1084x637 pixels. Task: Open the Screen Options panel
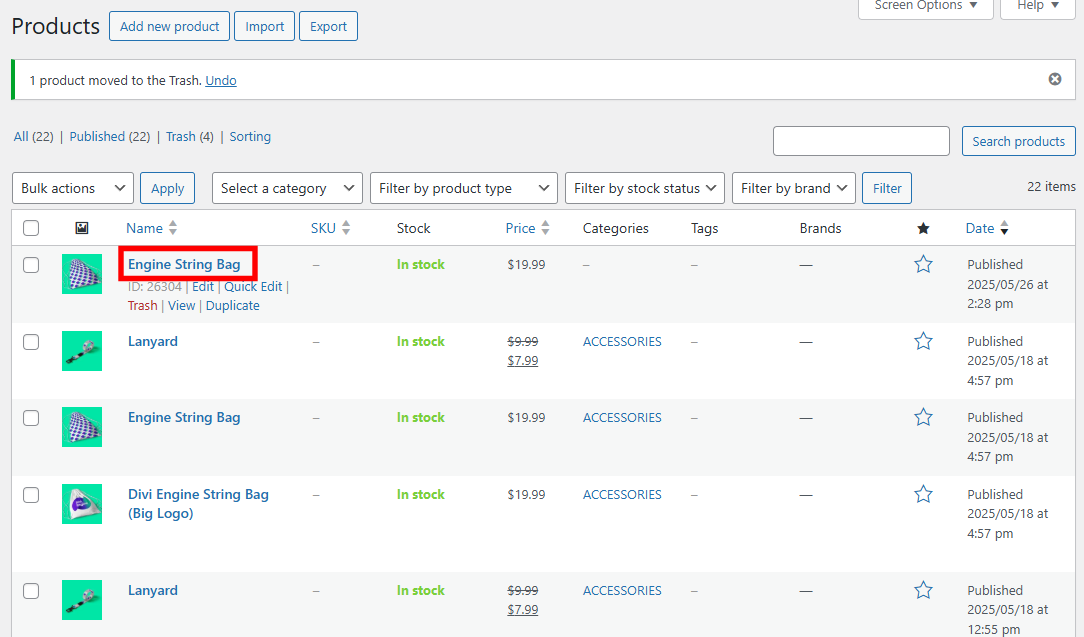[924, 8]
